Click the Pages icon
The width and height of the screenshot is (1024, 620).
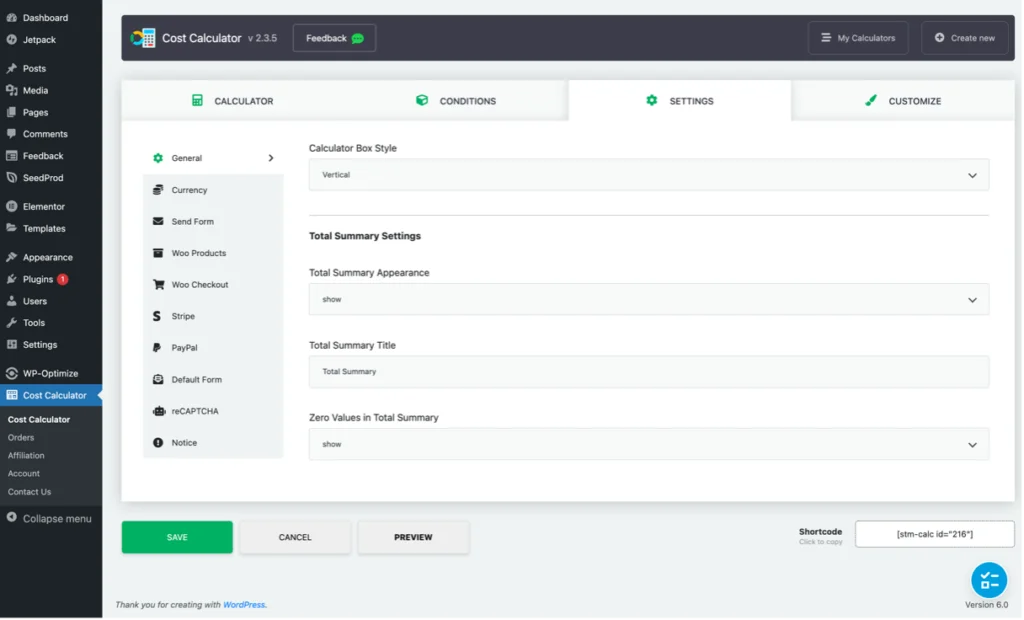pos(12,112)
